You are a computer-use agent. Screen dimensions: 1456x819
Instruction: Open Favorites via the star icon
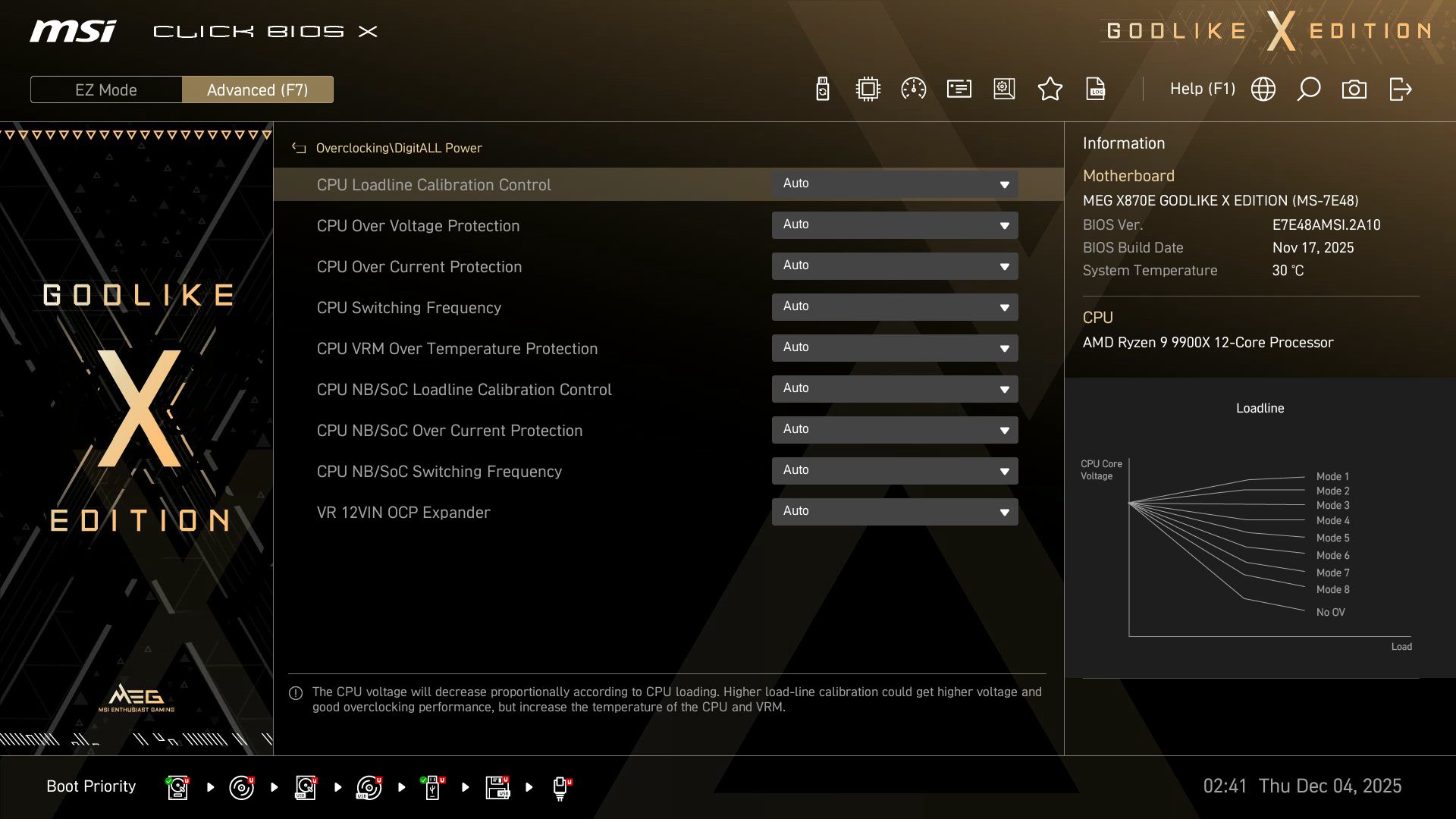(1050, 89)
